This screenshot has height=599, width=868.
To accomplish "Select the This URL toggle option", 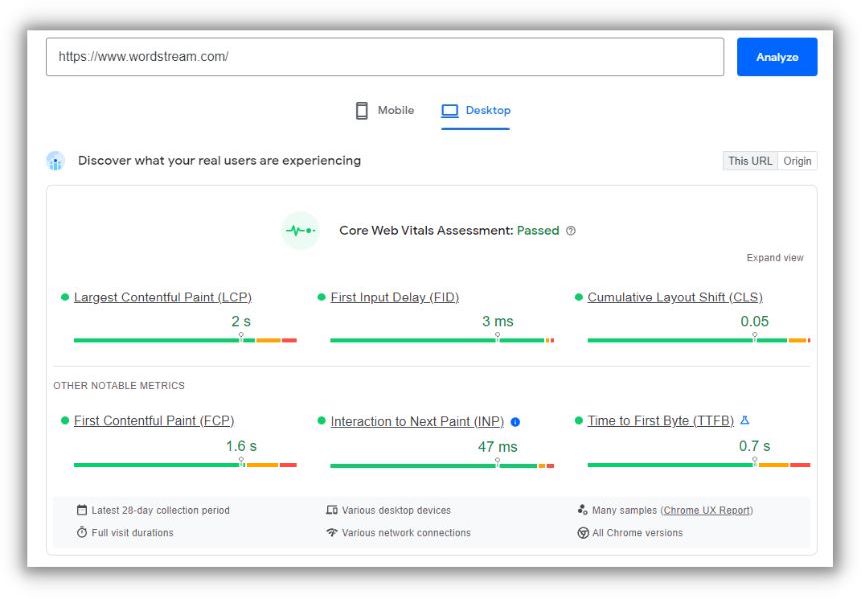I will click(x=750, y=161).
